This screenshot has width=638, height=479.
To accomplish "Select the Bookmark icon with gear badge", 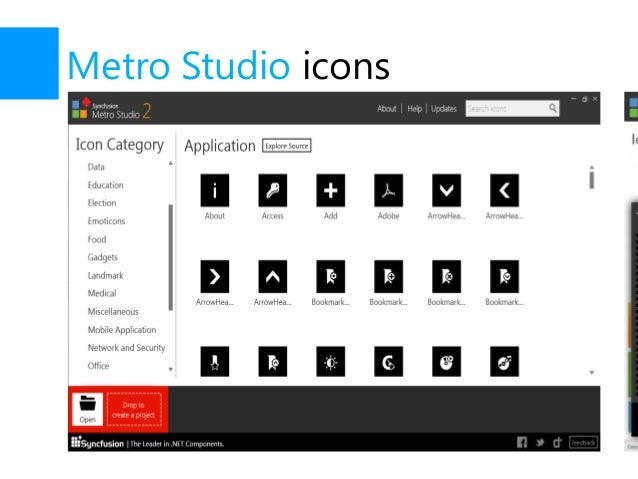I will 330,276.
